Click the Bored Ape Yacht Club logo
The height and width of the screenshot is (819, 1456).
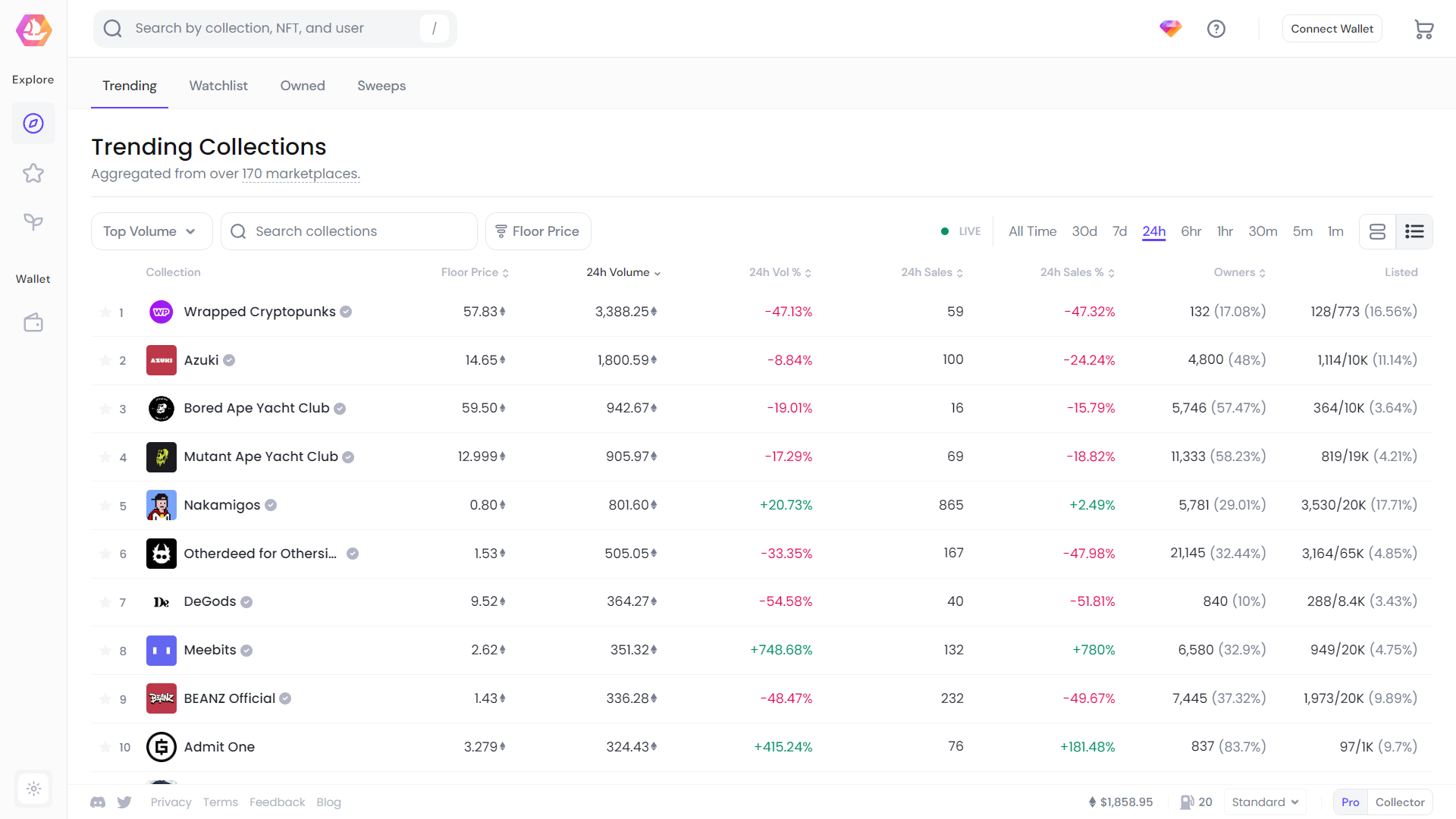click(x=161, y=409)
